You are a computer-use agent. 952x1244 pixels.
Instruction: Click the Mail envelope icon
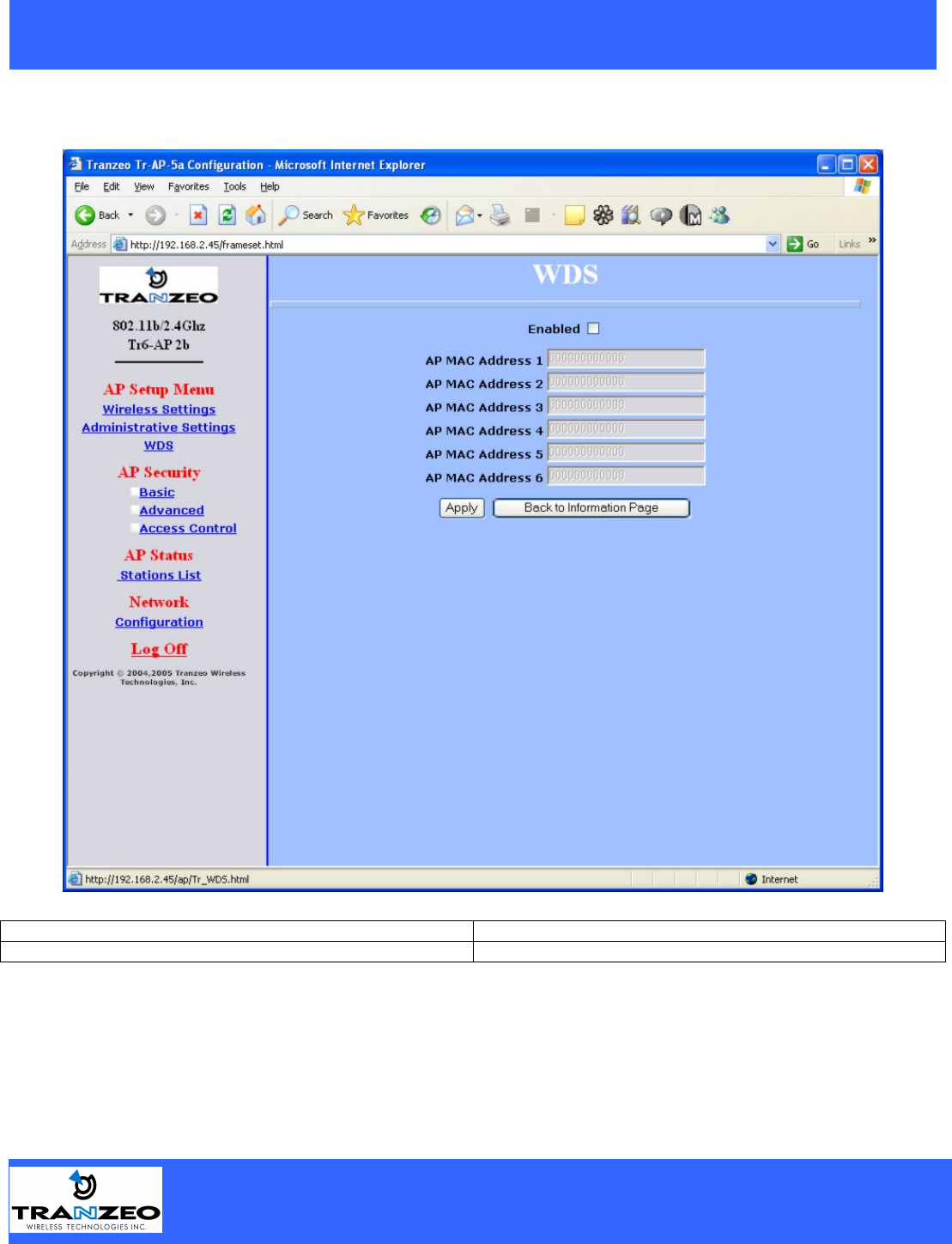(464, 215)
